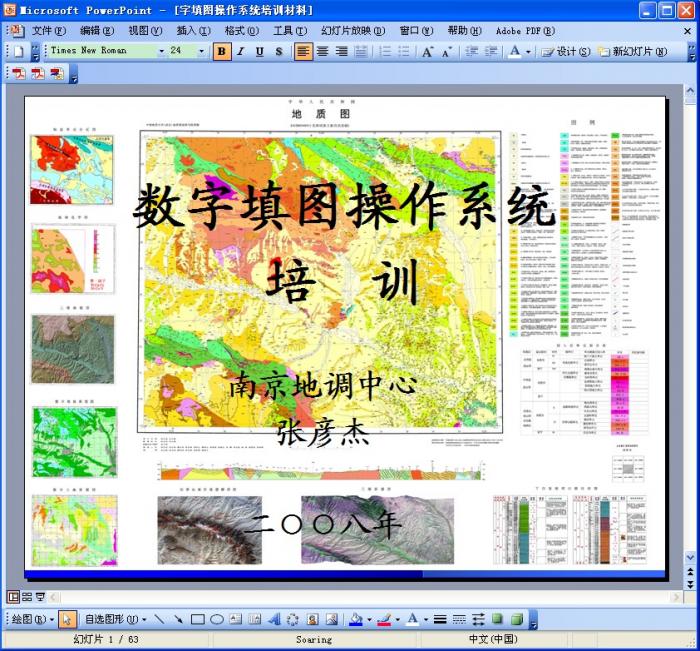Open the font size 24 dropdown
700x651 pixels.
click(201, 51)
